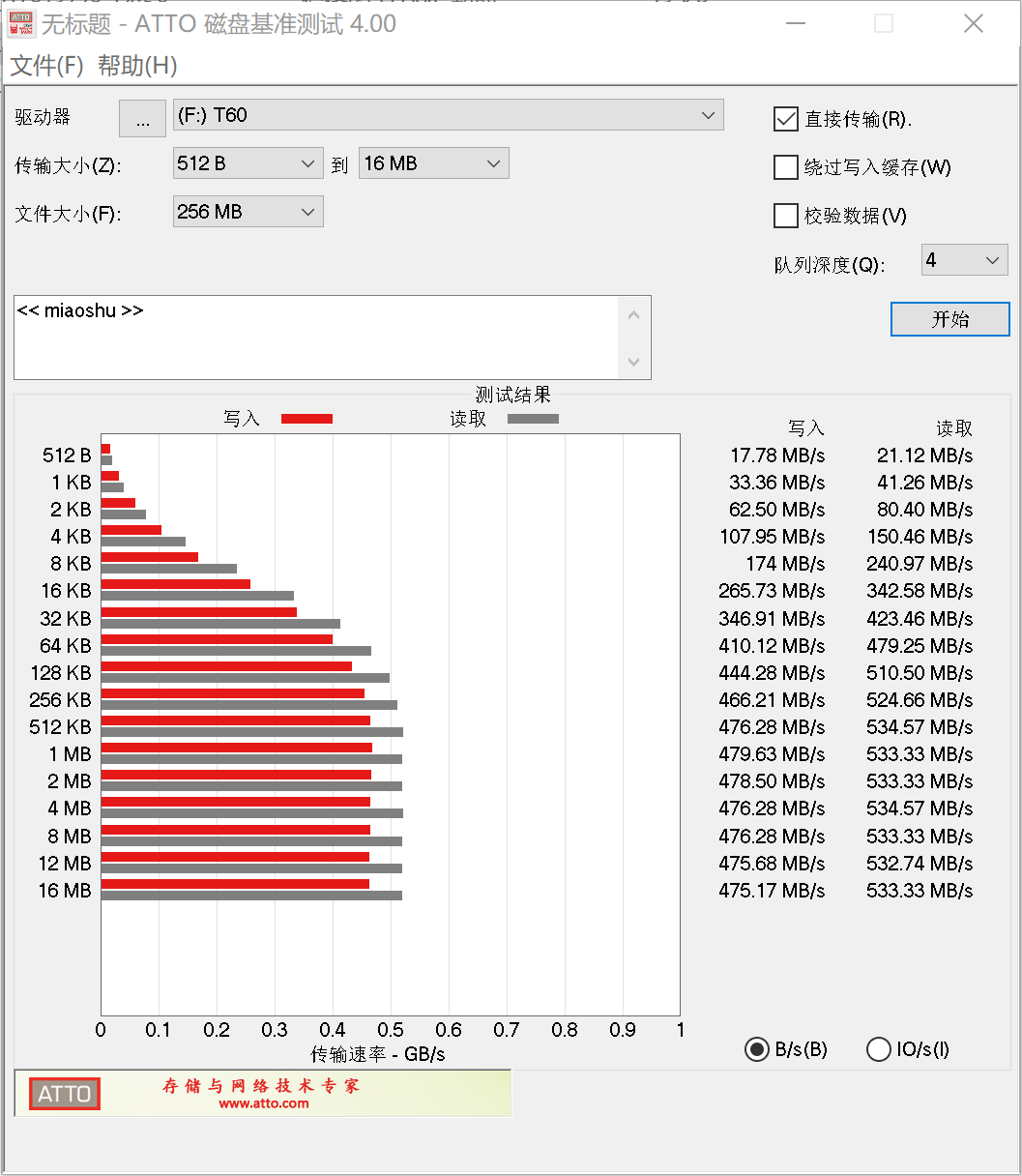The image size is (1022, 1176).
Task: Open the 16 MB transfer size dropdown
Action: click(434, 163)
